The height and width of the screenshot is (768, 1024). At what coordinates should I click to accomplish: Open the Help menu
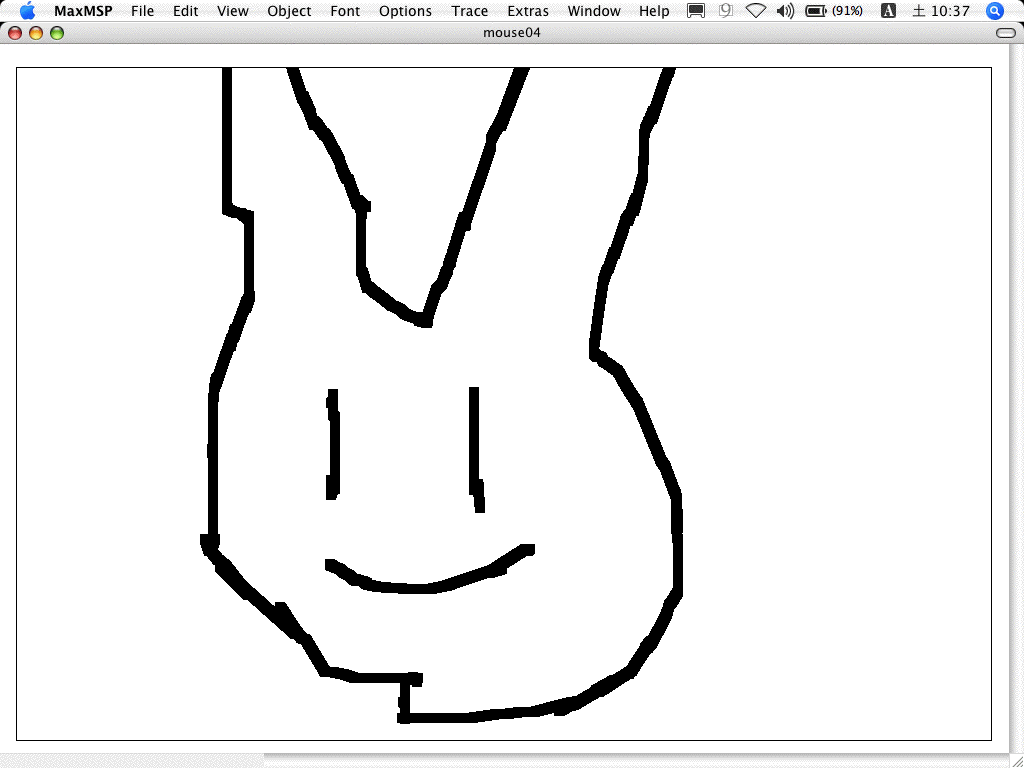[x=654, y=11]
